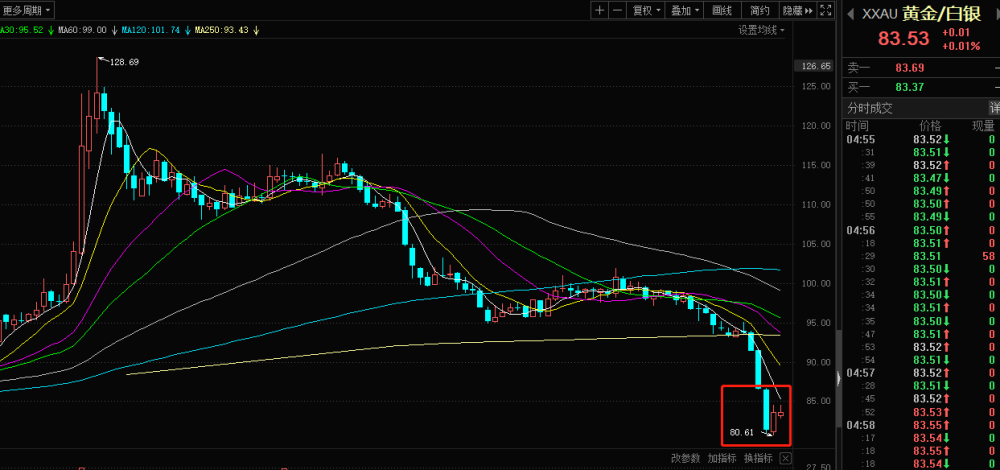Click the 卖一 83.69 ask row

(x=921, y=68)
